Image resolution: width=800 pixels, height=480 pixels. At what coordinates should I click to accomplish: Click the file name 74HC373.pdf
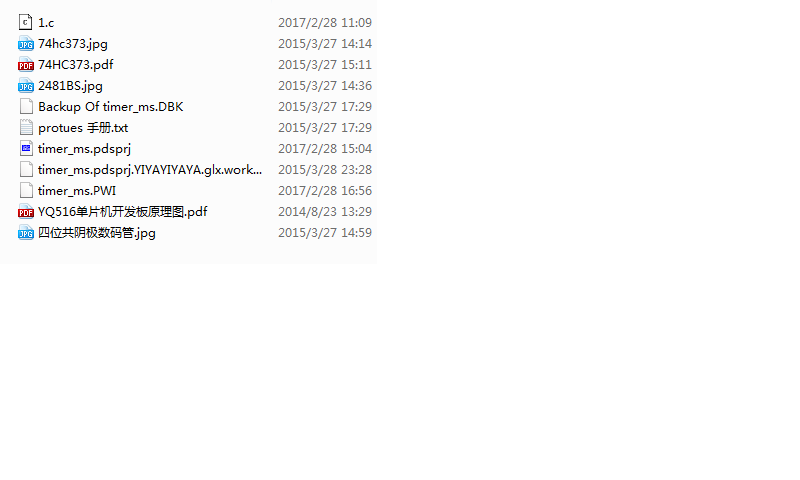[x=76, y=65]
